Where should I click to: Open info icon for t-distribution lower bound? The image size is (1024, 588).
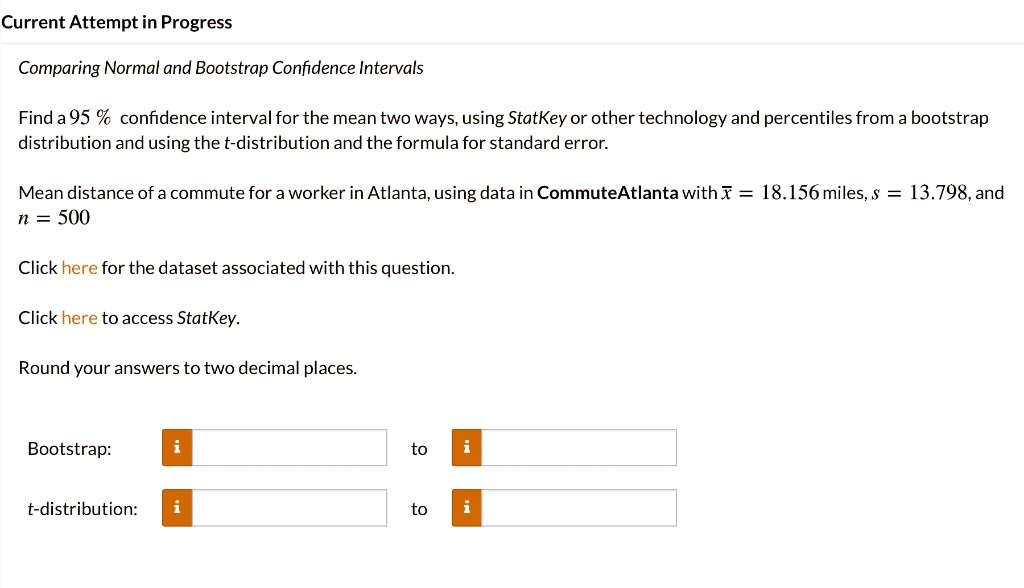point(176,508)
